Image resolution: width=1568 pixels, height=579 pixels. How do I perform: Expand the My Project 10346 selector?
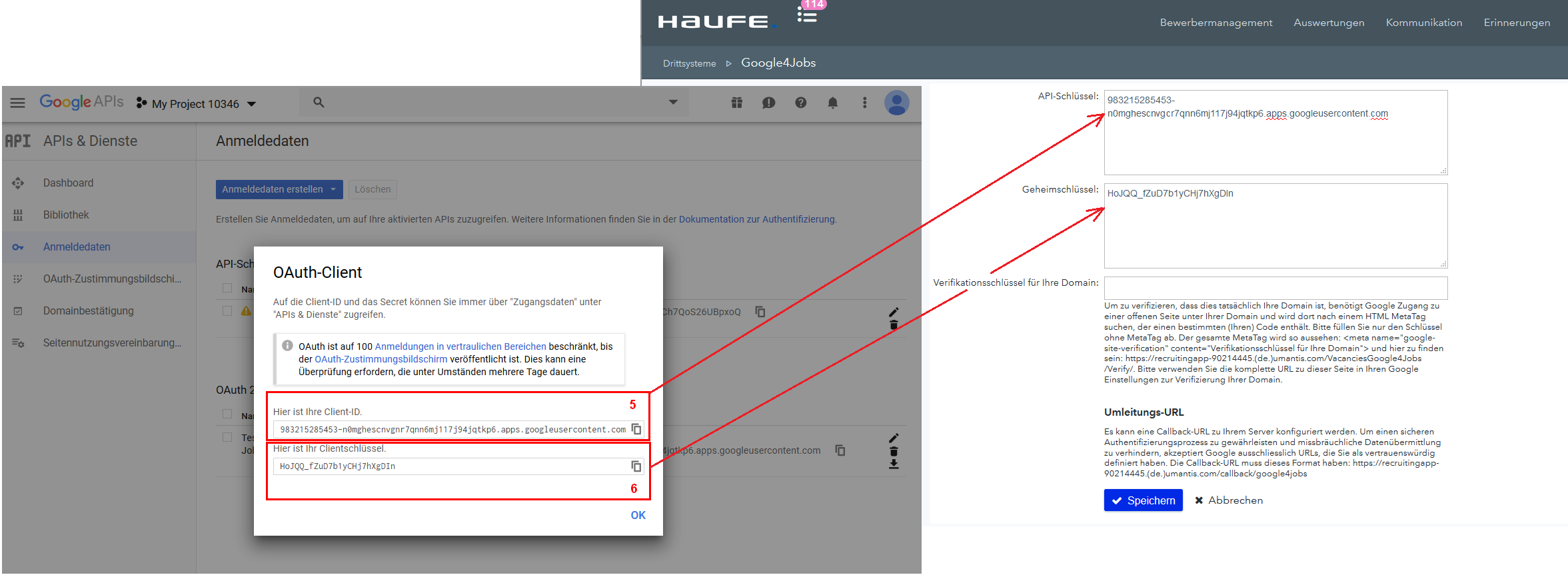point(196,104)
